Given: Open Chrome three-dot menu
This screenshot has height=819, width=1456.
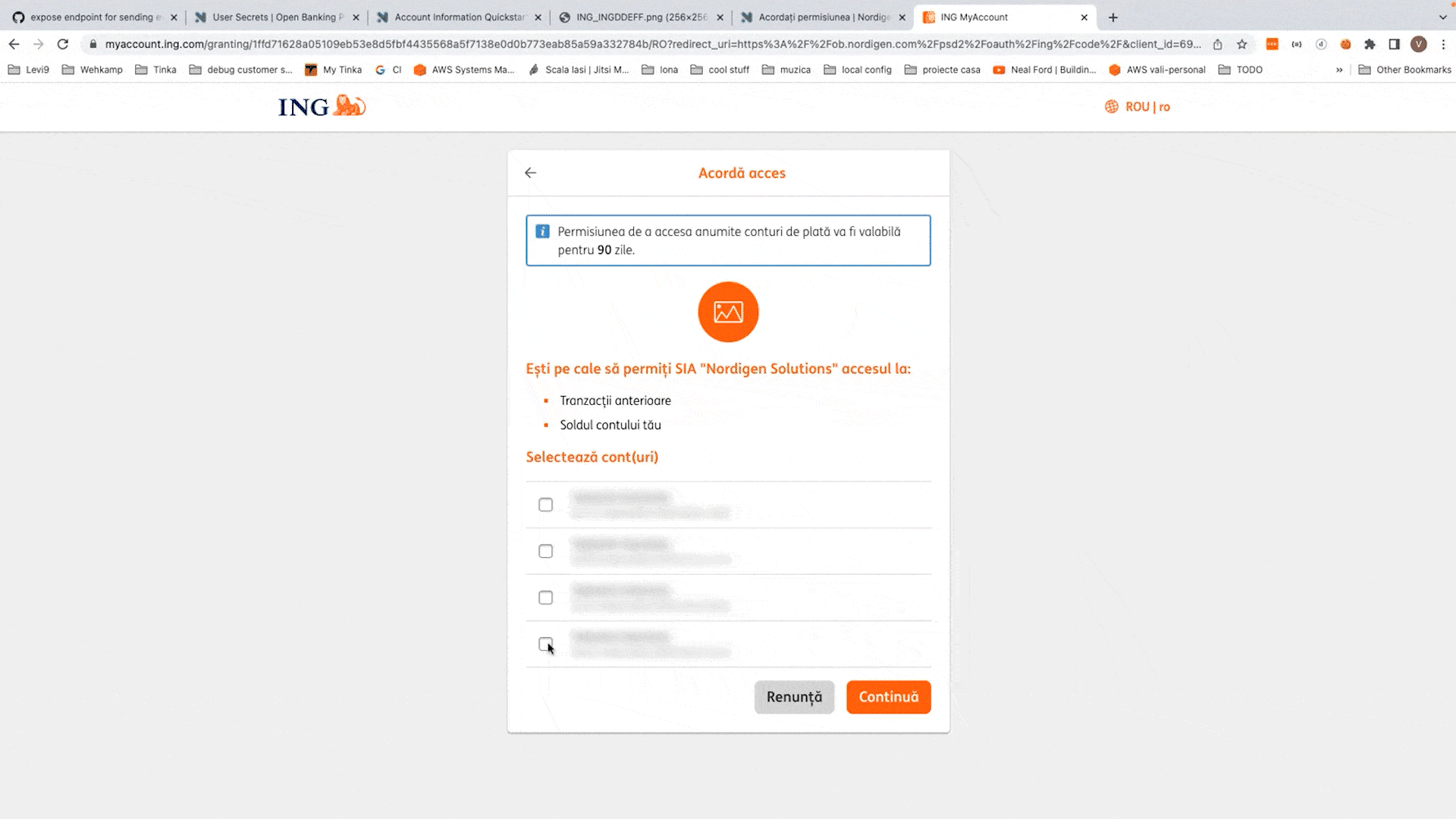Looking at the screenshot, I should [x=1443, y=44].
